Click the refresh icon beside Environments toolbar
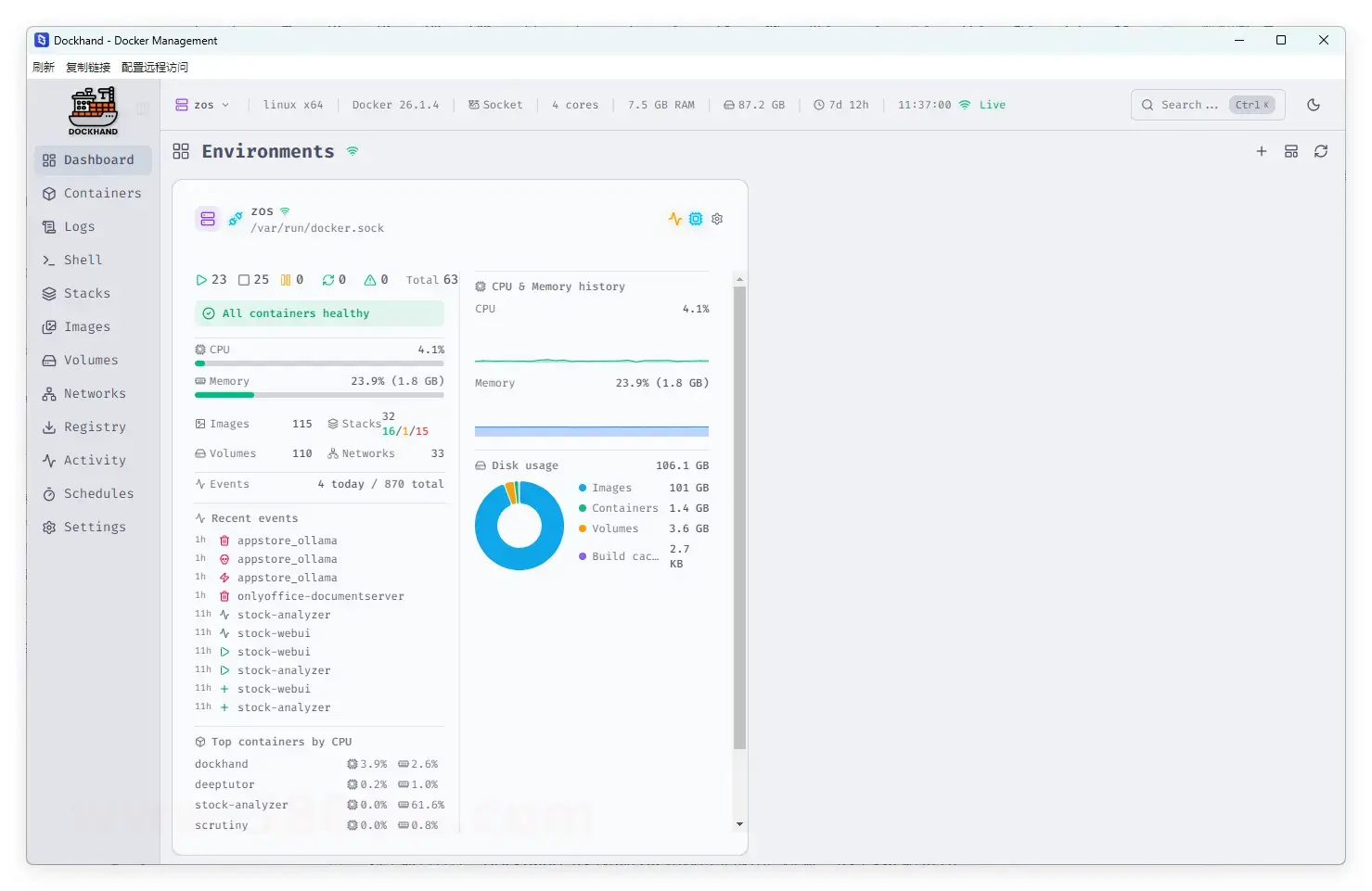Image resolution: width=1372 pixels, height=891 pixels. point(1320,151)
